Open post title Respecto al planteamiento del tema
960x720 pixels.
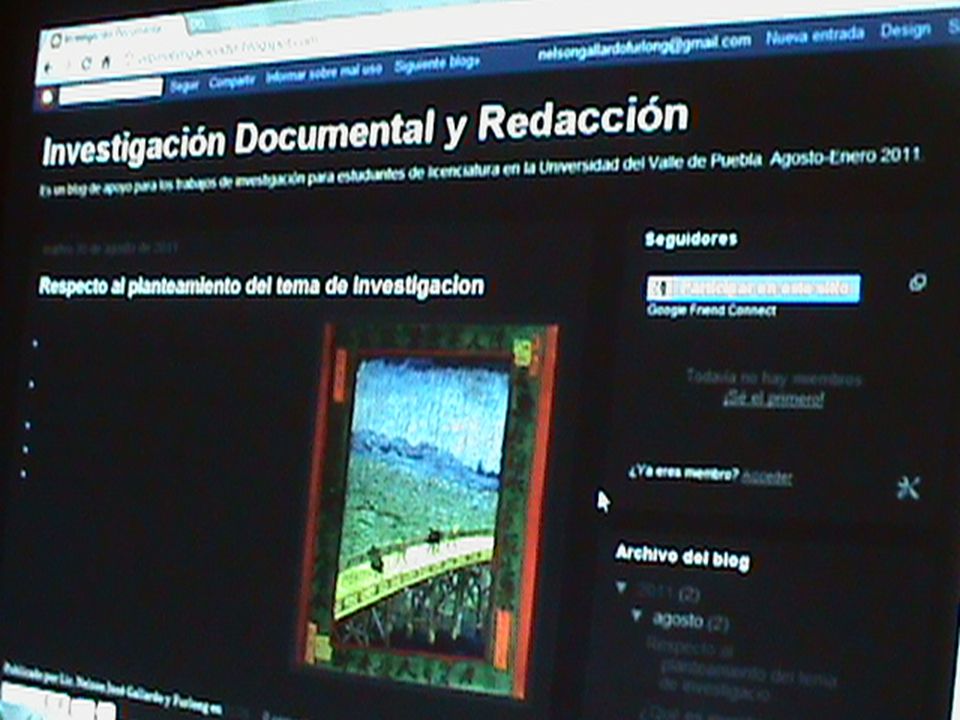point(261,286)
